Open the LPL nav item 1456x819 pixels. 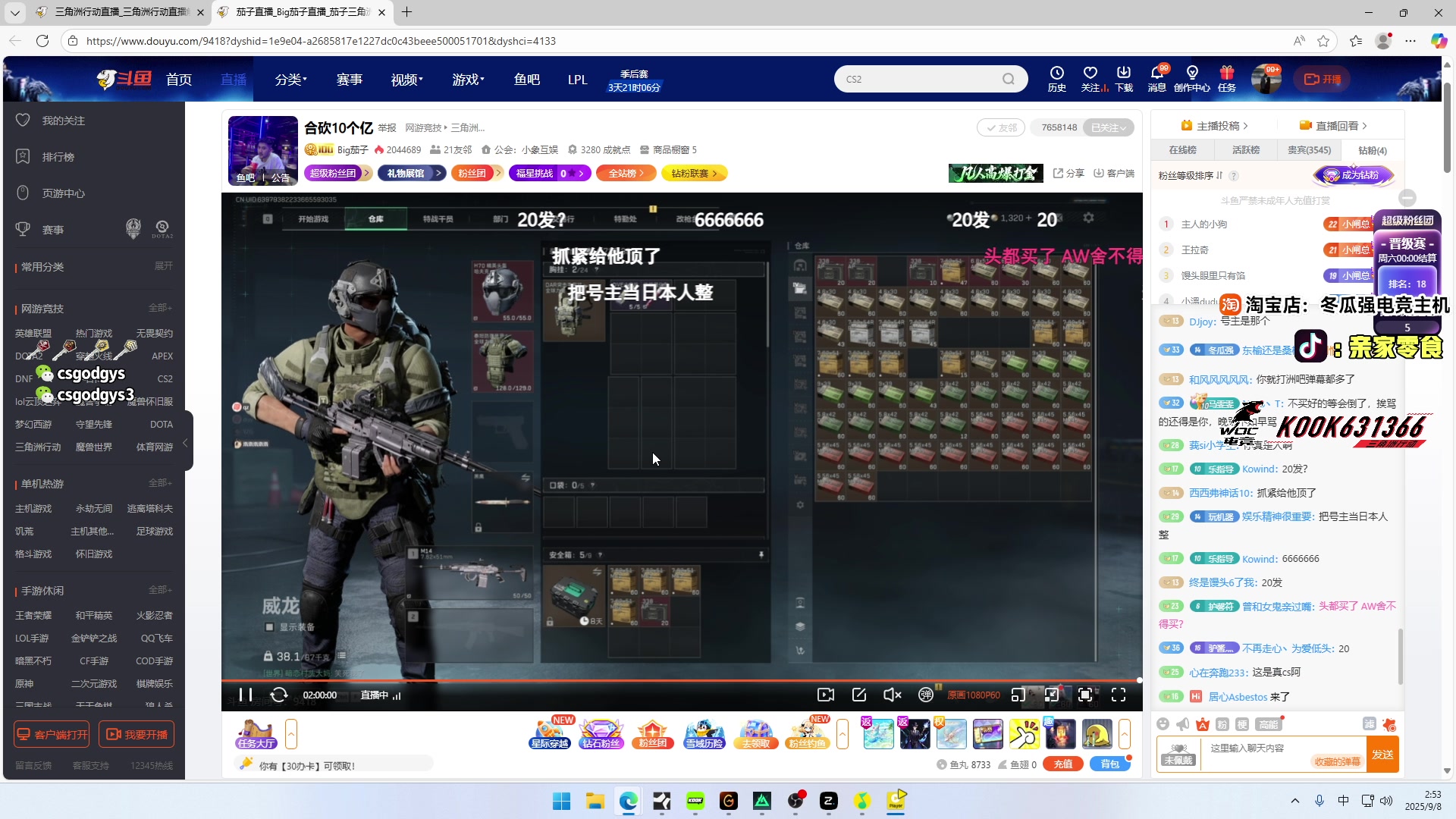(578, 79)
